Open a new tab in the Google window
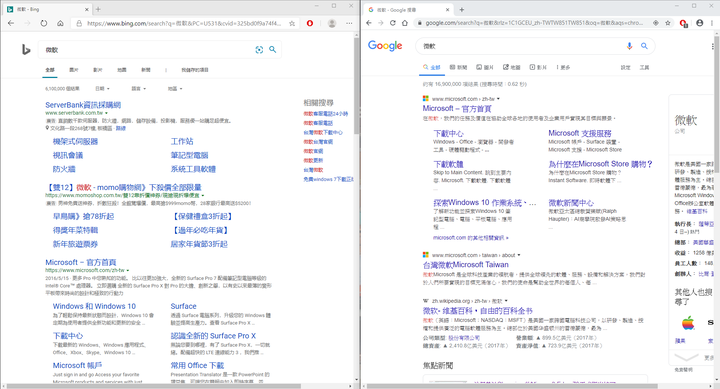The height and width of the screenshot is (389, 720). [461, 9]
